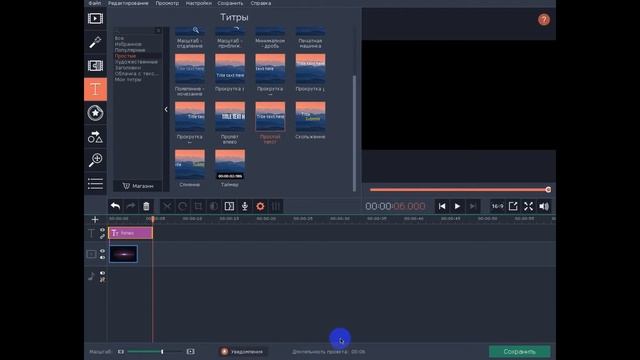Select the Все titles category
This screenshot has width=640, height=360.
[x=119, y=38]
